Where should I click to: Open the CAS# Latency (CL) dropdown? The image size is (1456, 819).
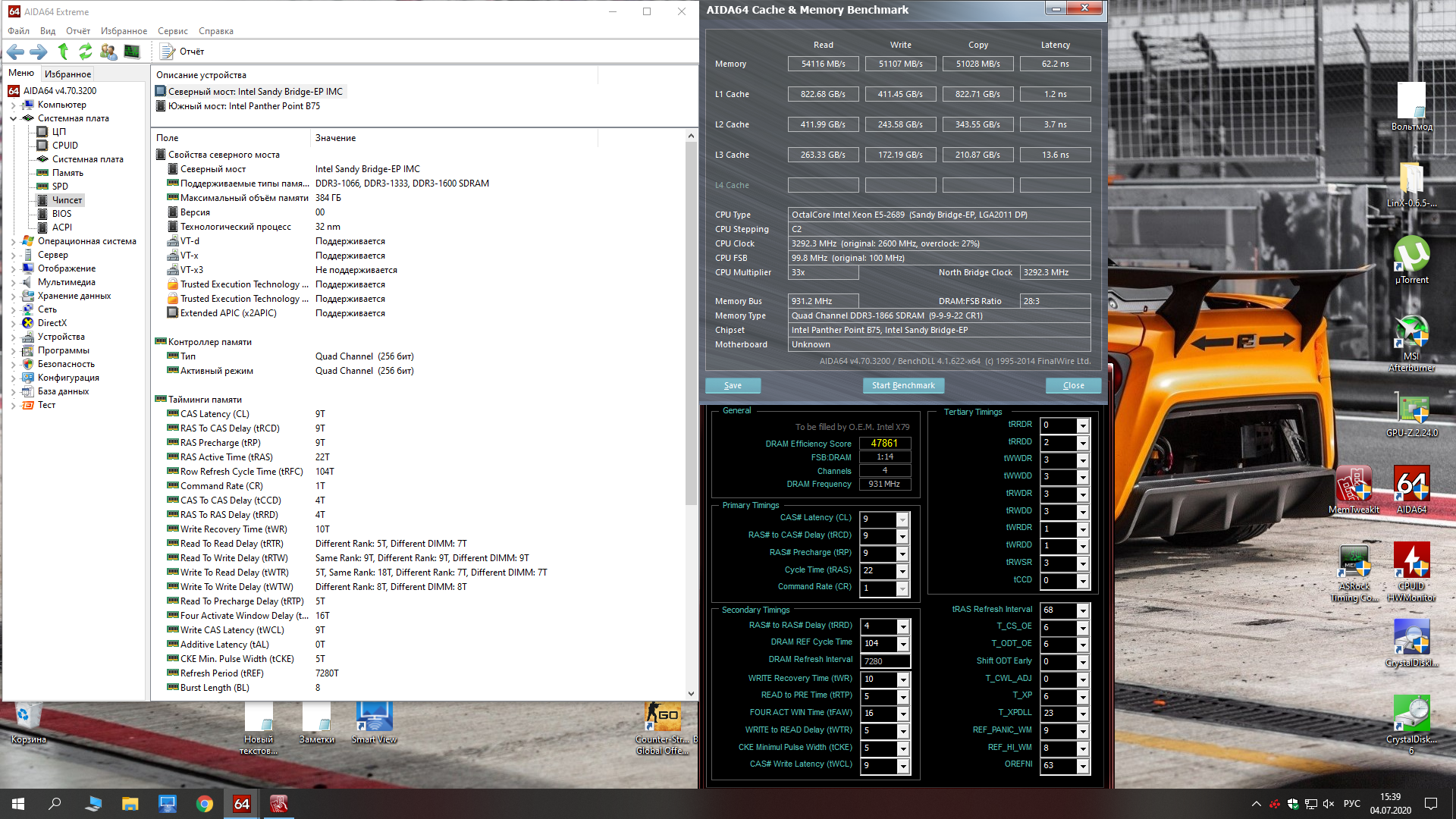(902, 519)
